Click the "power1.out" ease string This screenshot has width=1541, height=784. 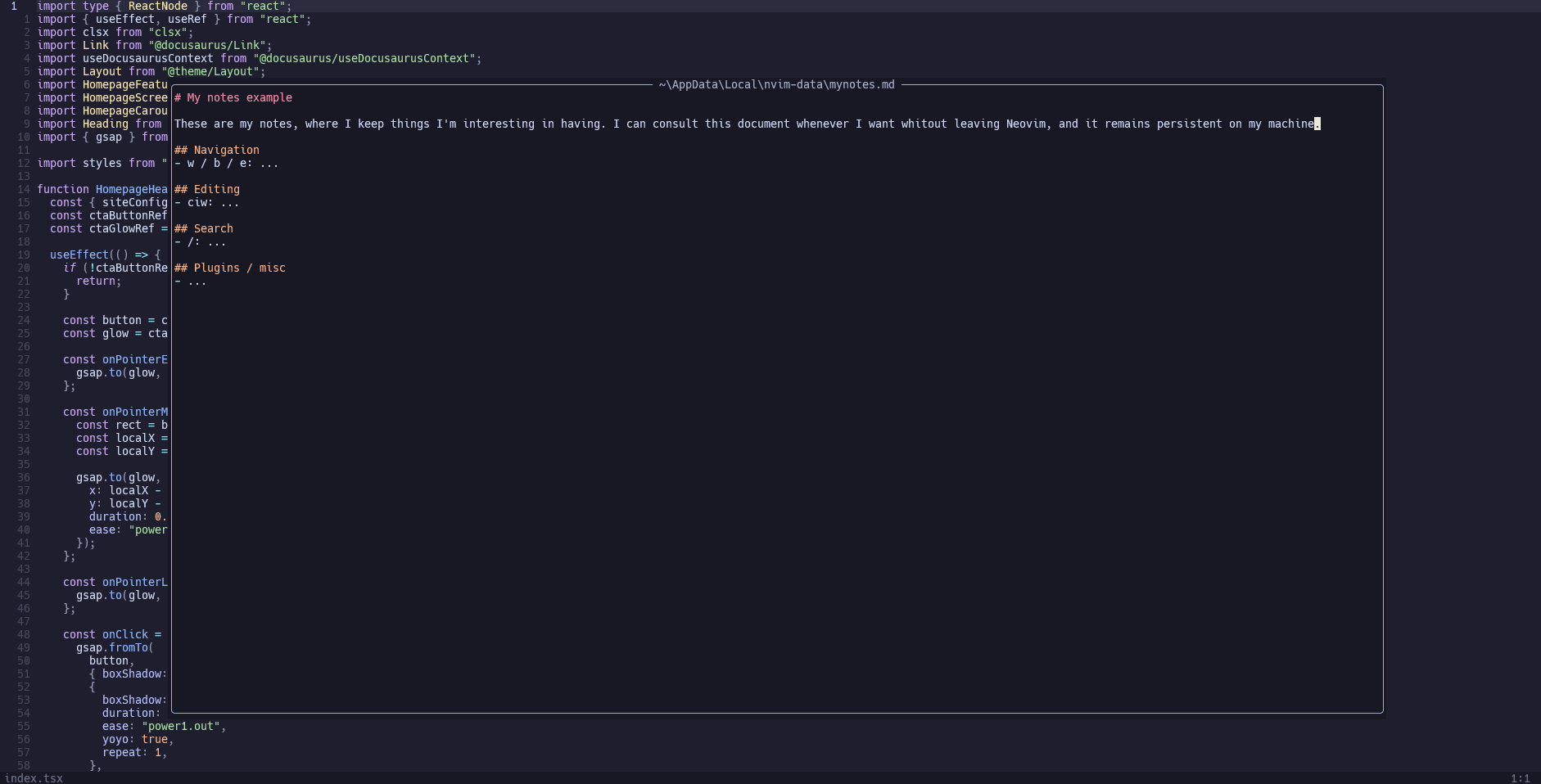tap(183, 726)
